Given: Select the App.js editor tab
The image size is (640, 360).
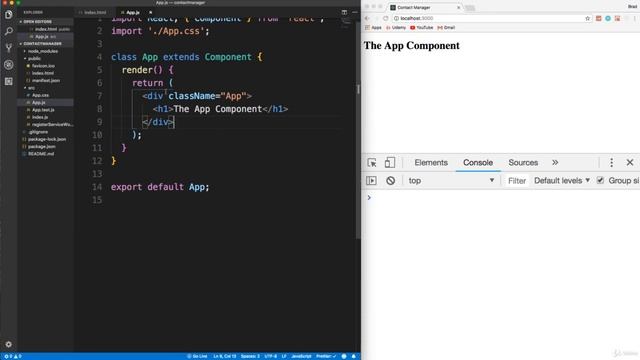Looking at the screenshot, I should (x=133, y=12).
